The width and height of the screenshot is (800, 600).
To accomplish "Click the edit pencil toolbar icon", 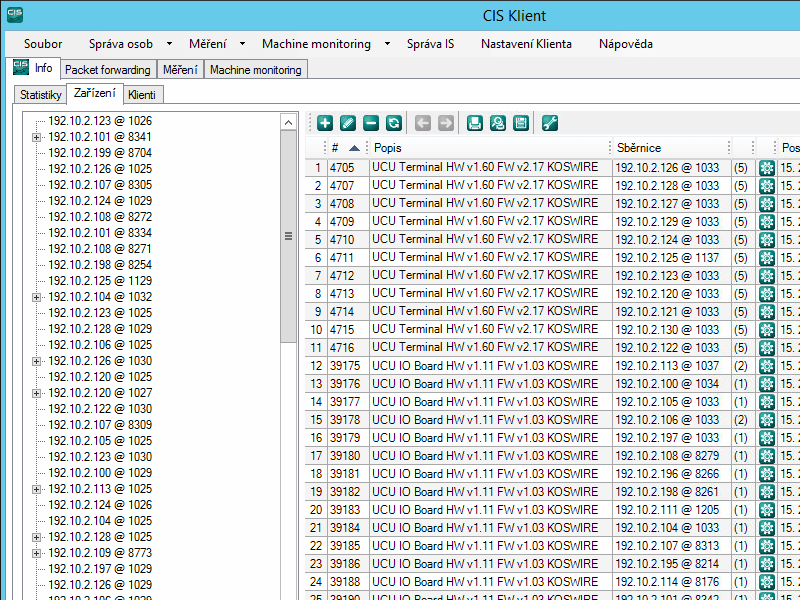I will pos(348,123).
